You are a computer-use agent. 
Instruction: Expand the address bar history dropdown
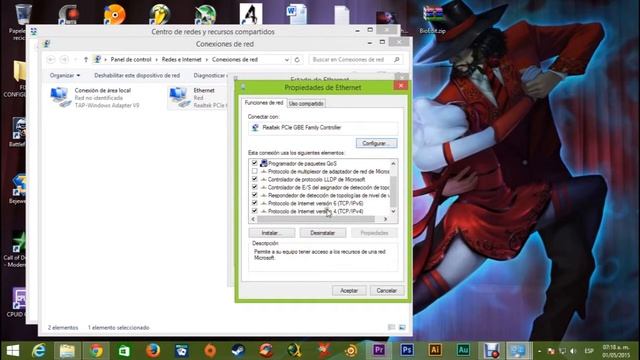(287, 60)
